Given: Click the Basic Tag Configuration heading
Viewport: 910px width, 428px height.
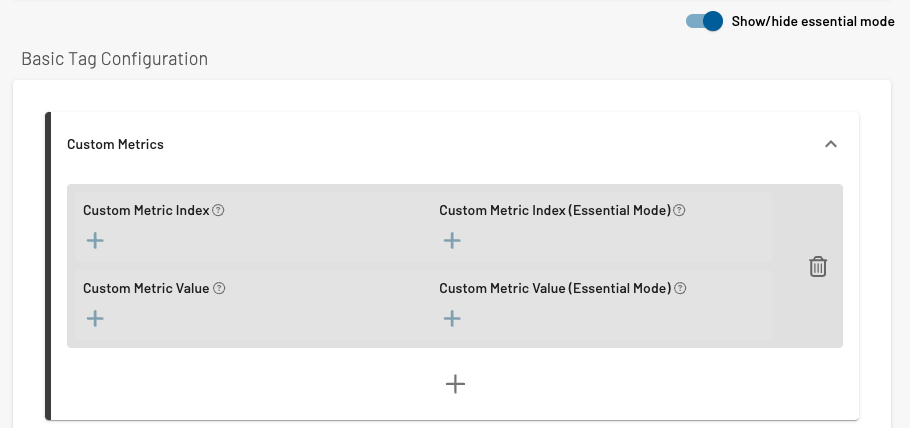Looking at the screenshot, I should (x=114, y=59).
